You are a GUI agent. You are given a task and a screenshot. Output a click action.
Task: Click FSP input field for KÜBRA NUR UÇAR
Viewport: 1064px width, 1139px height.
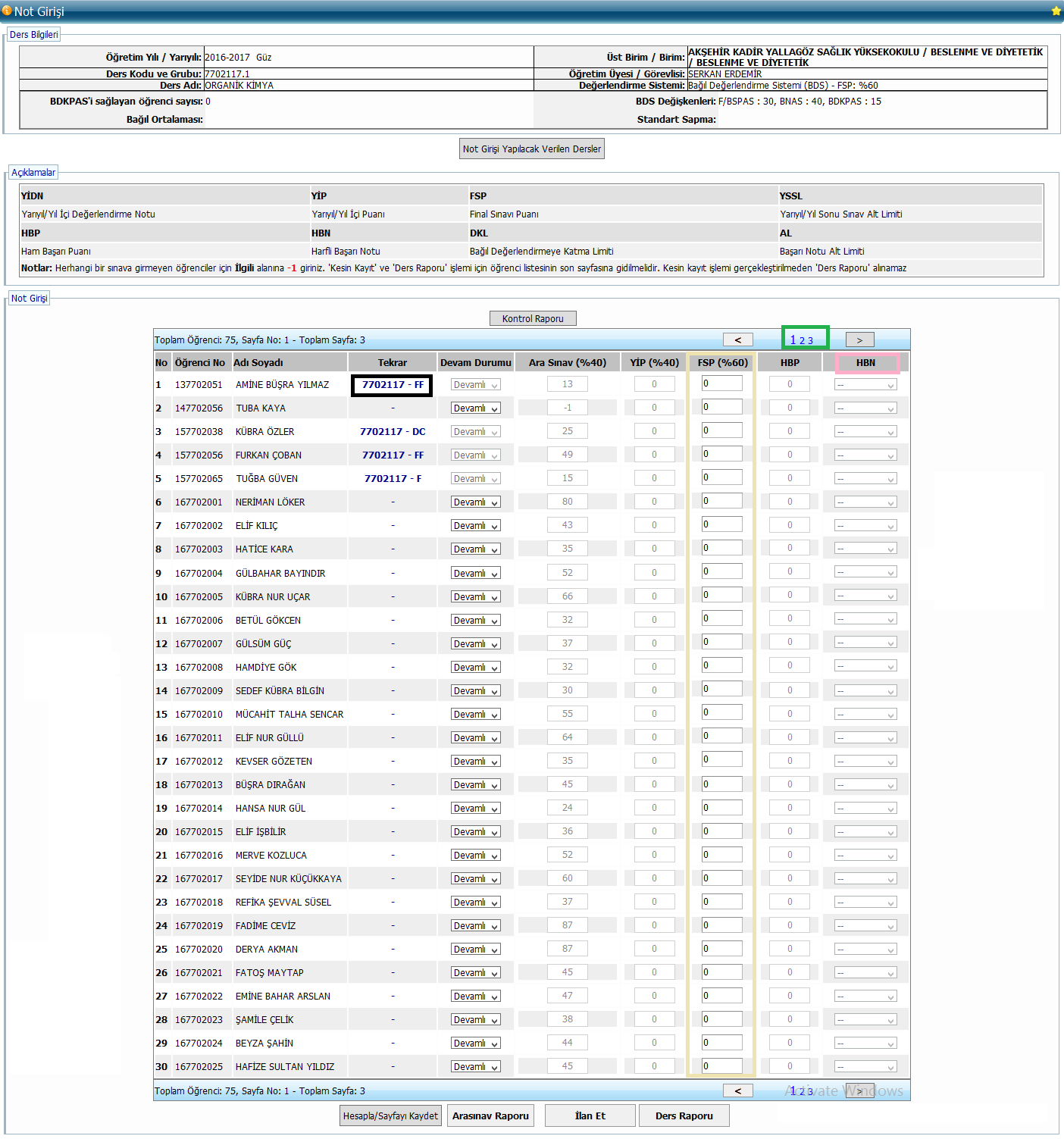721,595
